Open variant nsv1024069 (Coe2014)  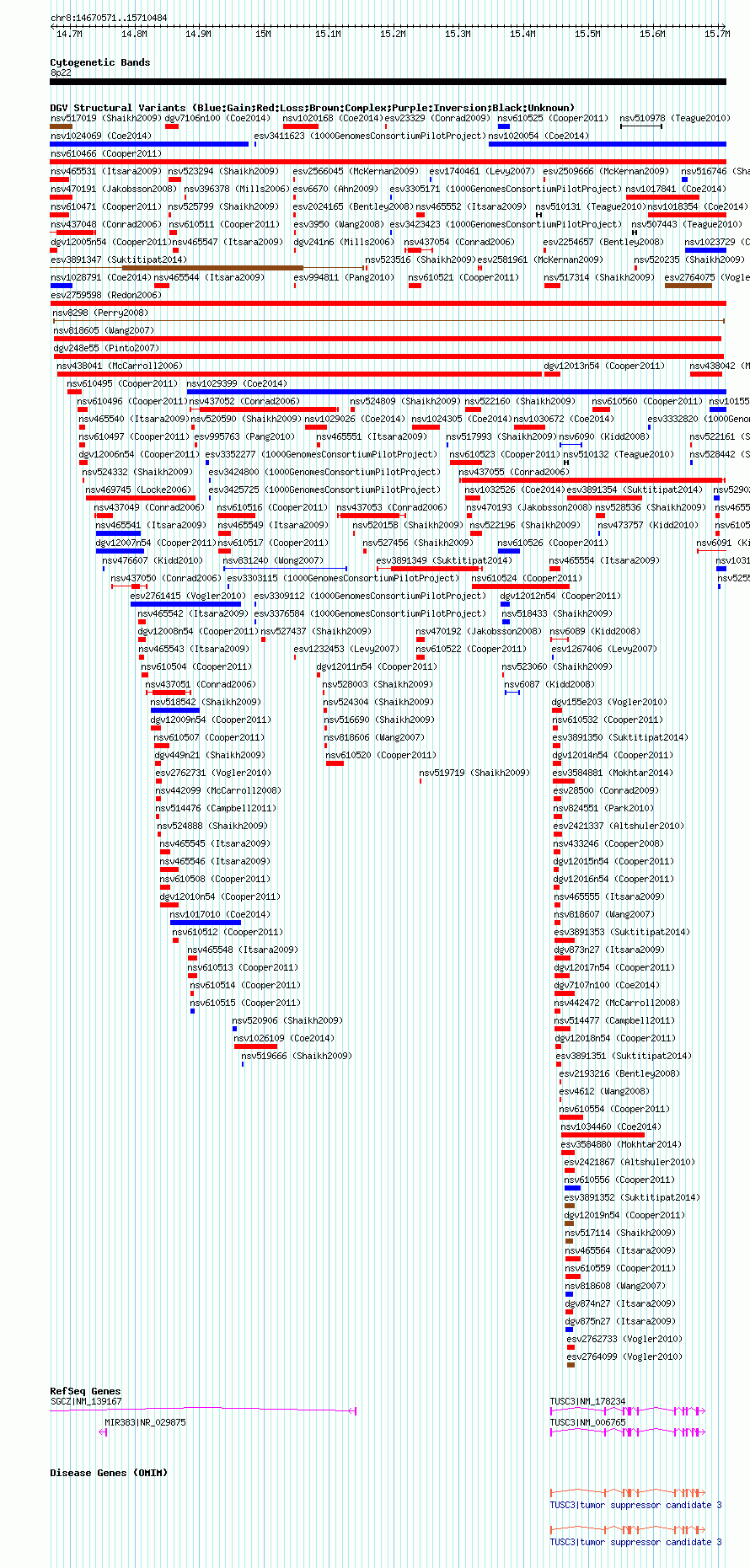[x=101, y=136]
